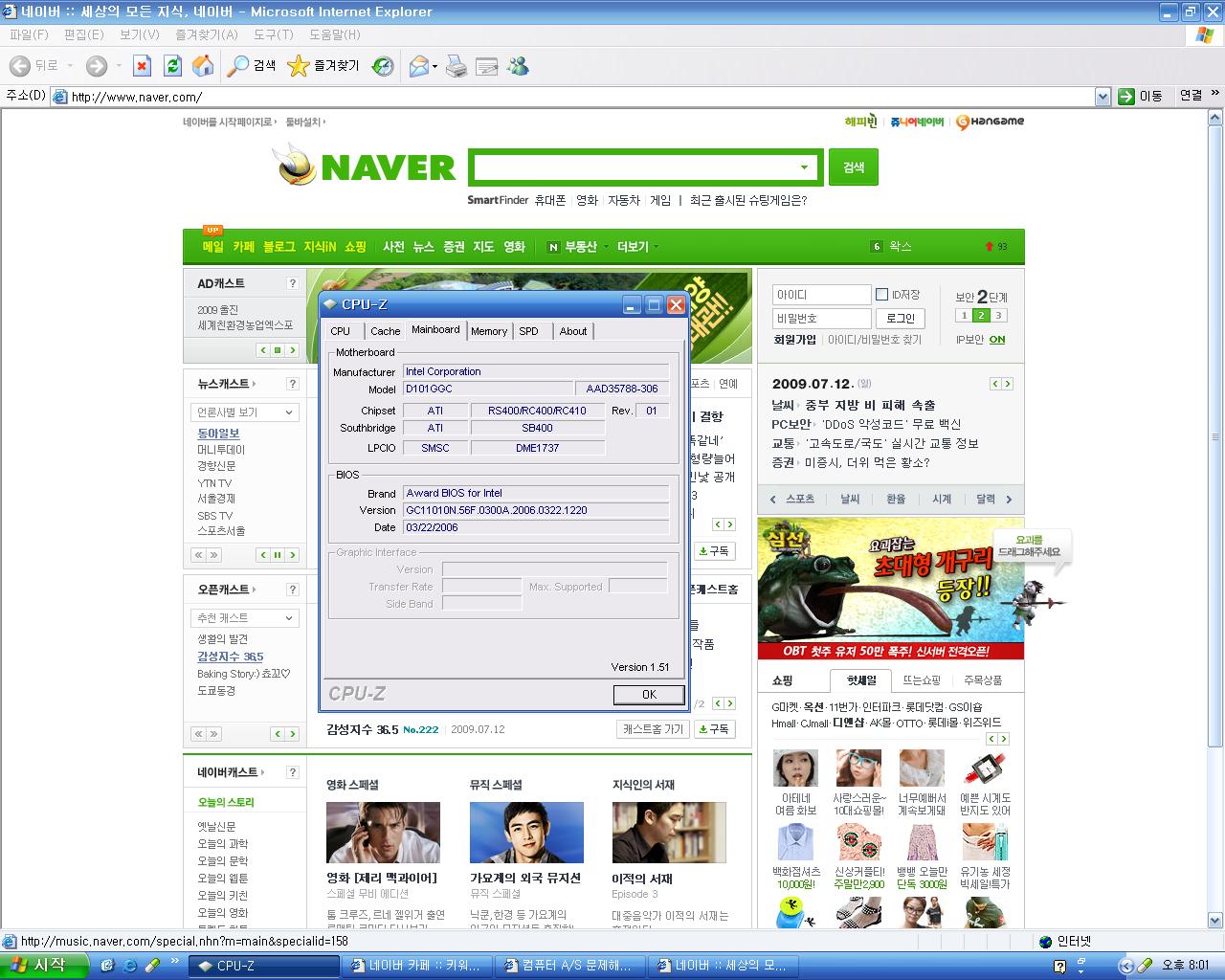This screenshot has height=980, width=1225.
Task: Click previous arrow left of 스포츠 tab
Action: (772, 499)
